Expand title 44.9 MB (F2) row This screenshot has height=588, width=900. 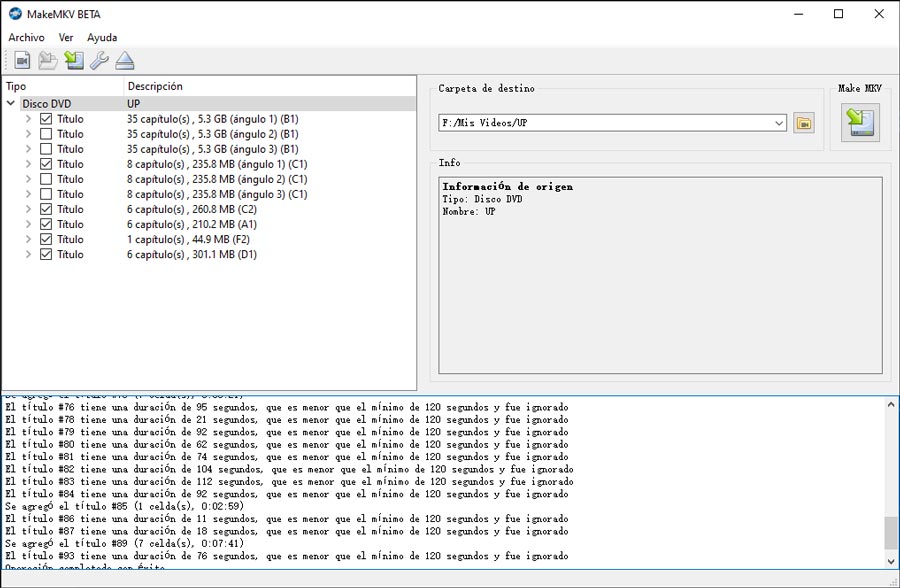pos(28,239)
